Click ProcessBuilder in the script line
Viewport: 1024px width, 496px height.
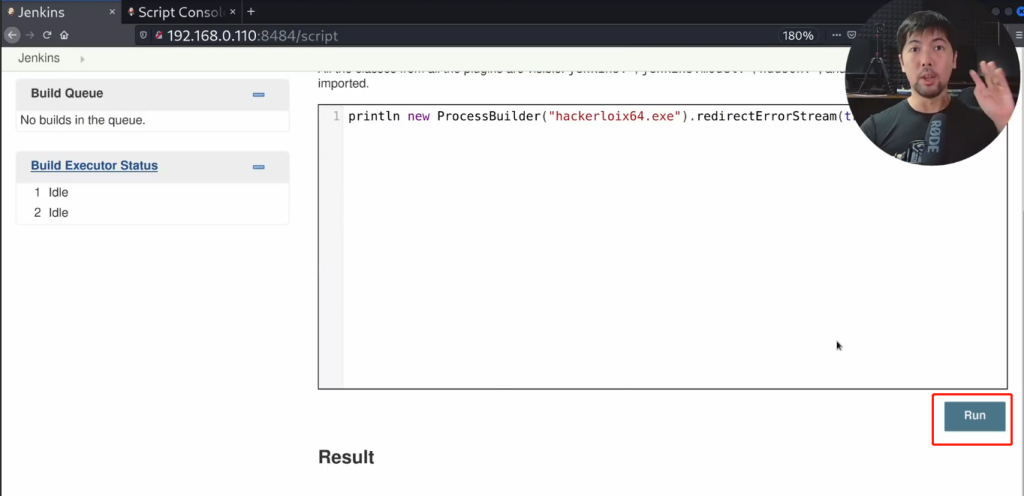(x=489, y=117)
